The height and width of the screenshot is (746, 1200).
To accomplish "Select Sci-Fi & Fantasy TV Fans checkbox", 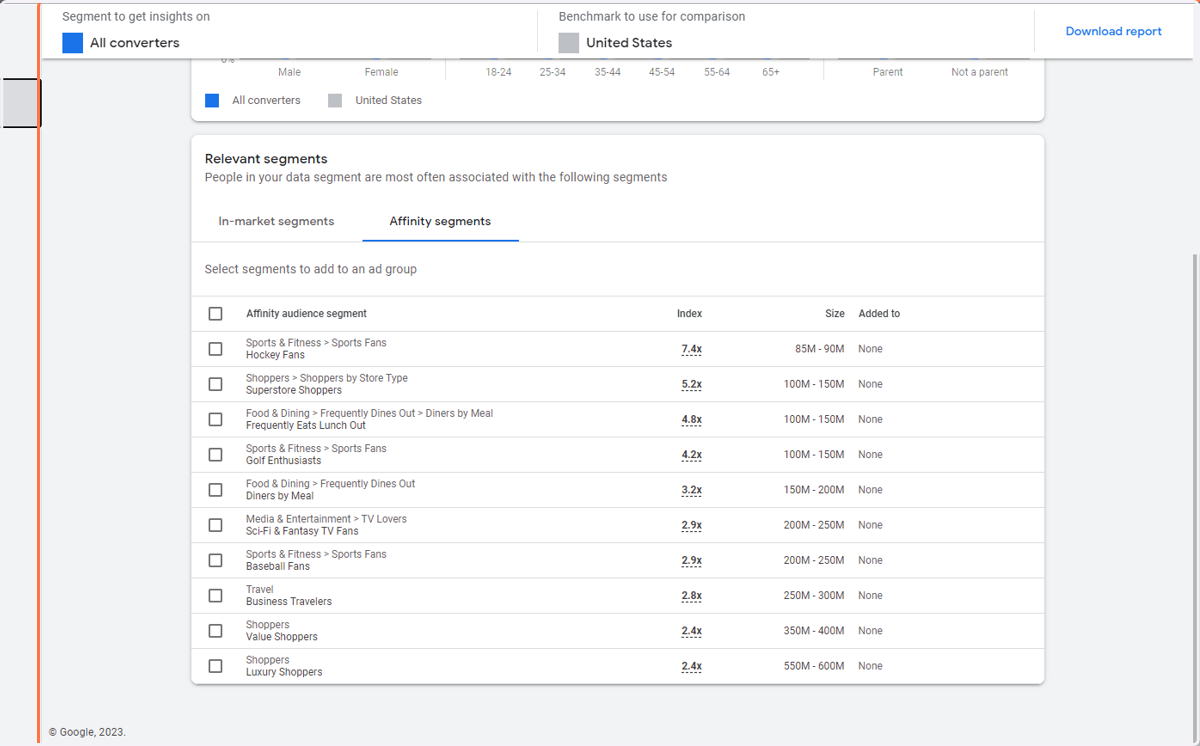I will pos(215,525).
